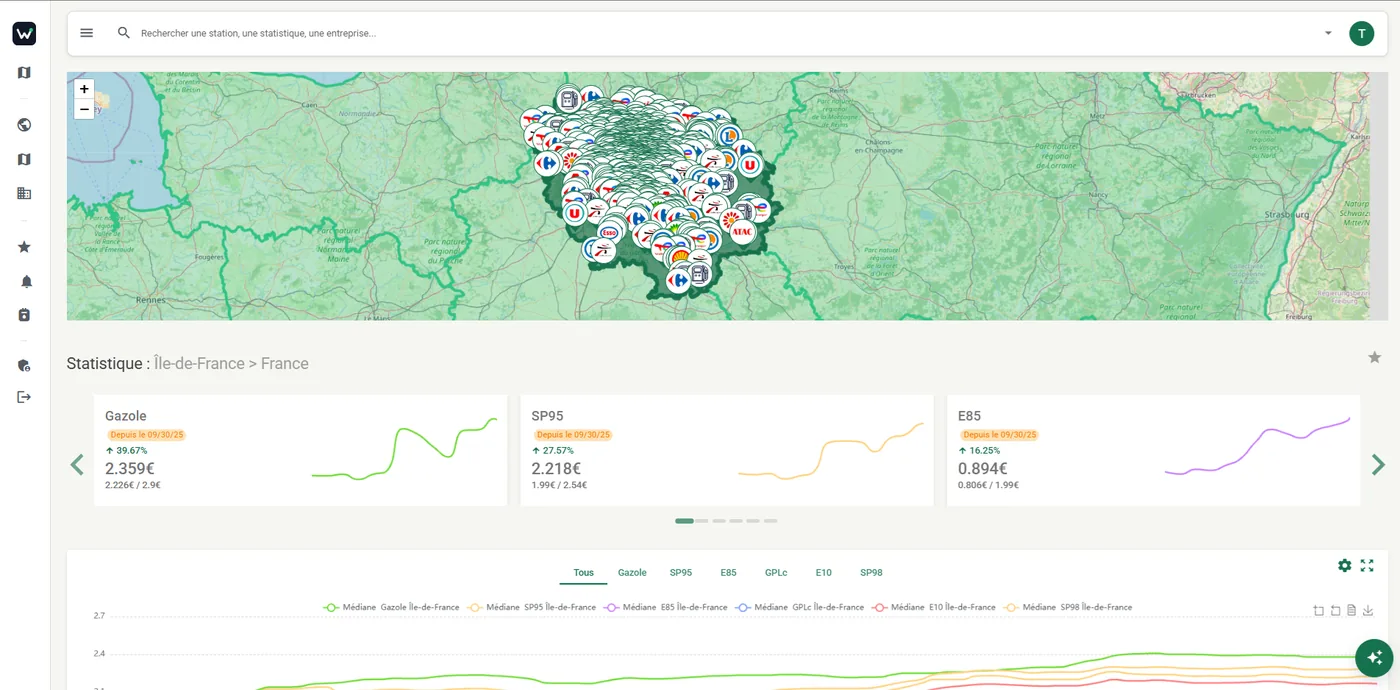Click the SP95 price 2.218€
Screen dimensions: 1400x690
[x=556, y=468]
